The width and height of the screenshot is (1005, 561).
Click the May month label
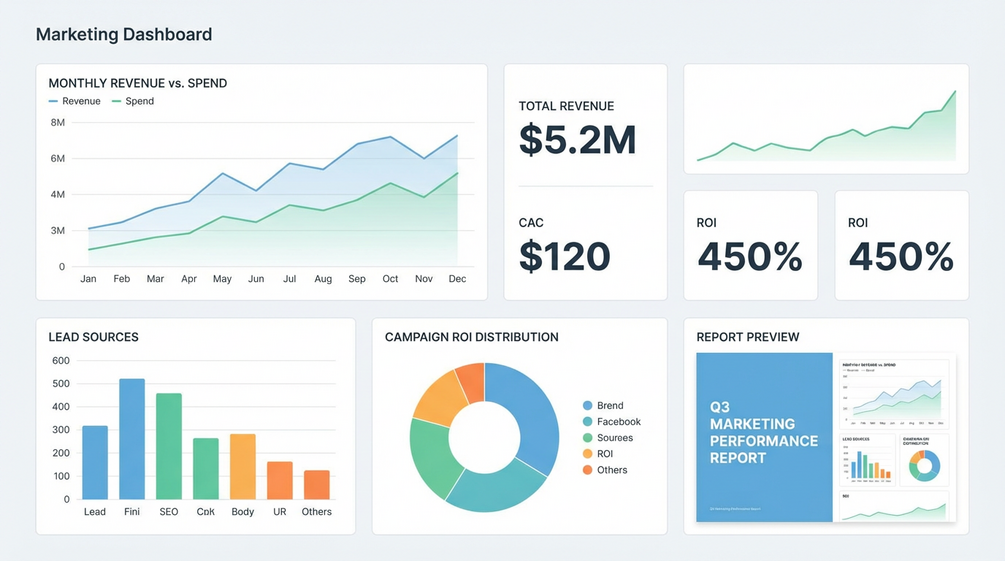[222, 279]
